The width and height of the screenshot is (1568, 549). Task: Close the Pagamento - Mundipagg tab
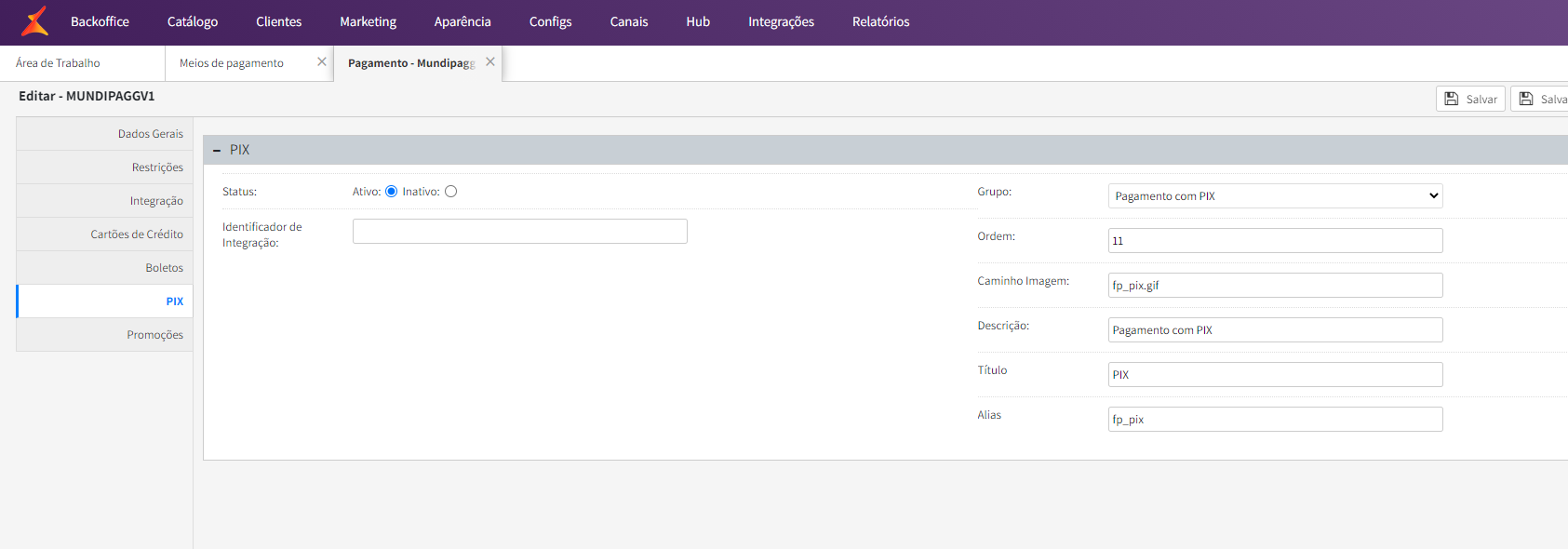click(x=490, y=61)
